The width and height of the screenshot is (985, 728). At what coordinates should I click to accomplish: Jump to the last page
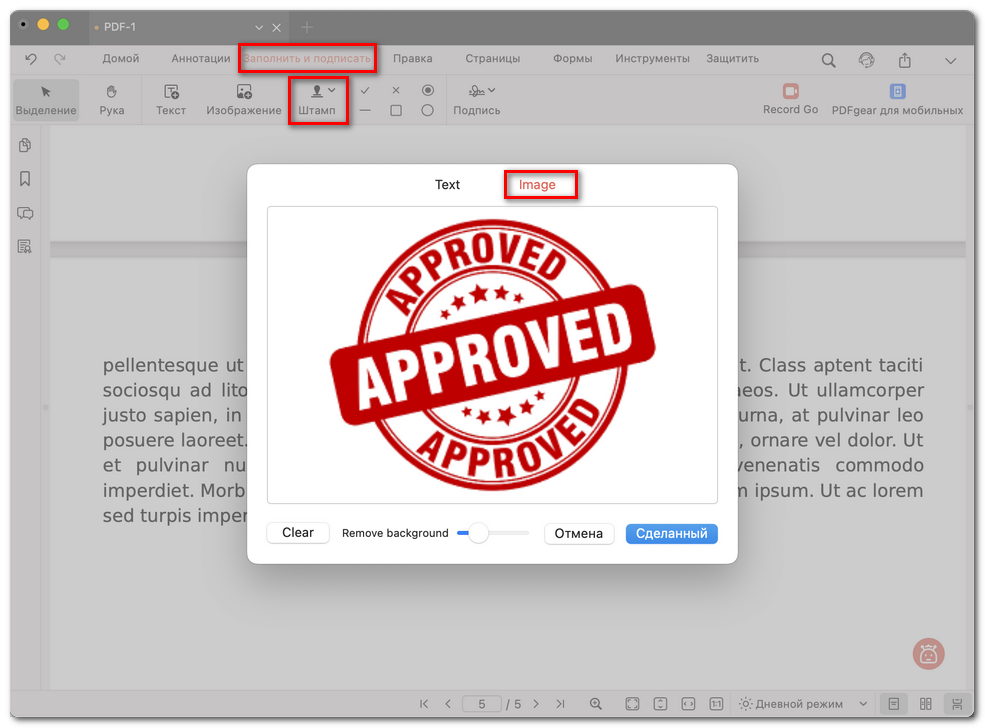pos(560,704)
